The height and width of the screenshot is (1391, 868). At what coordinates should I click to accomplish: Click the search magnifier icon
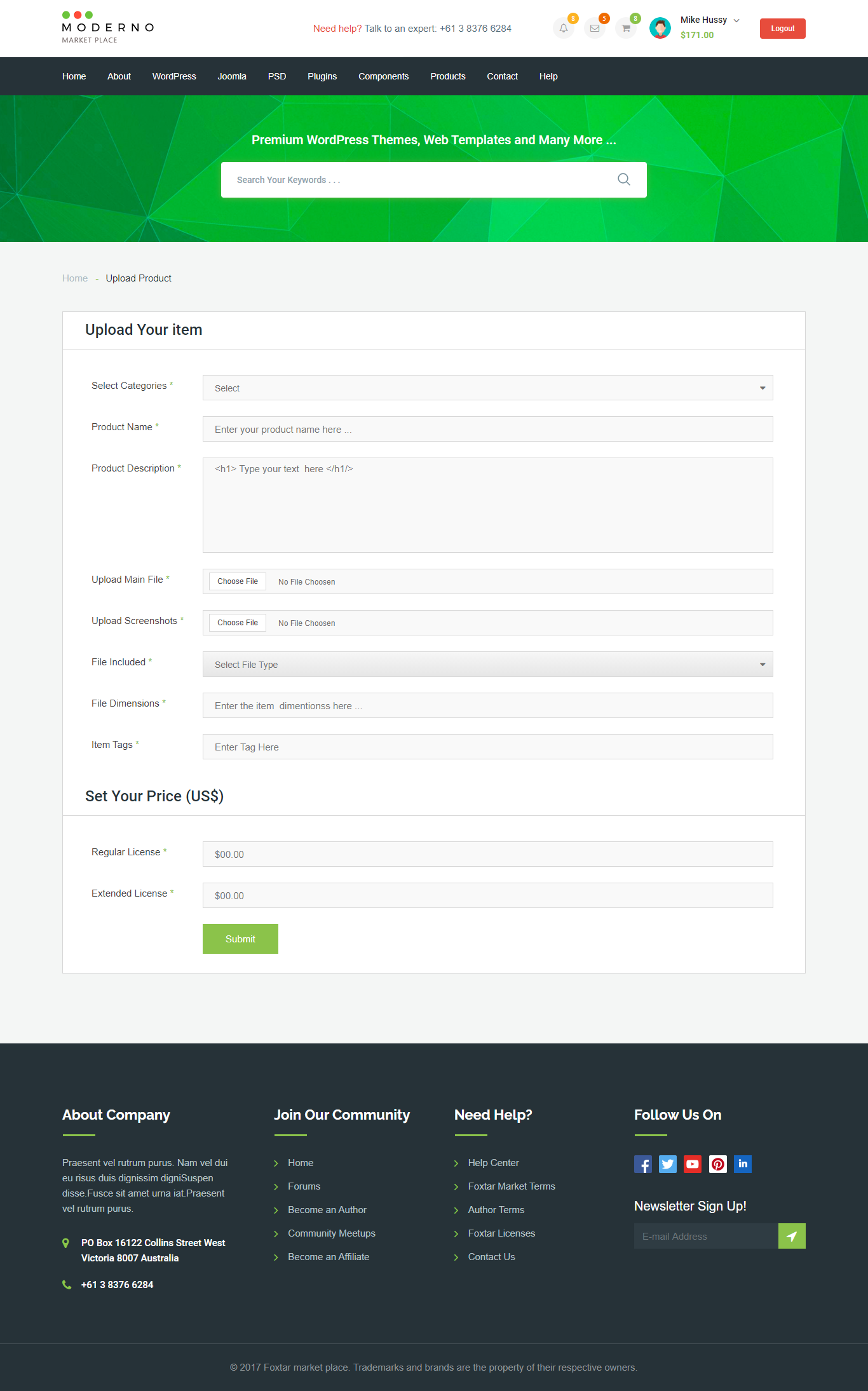click(624, 180)
